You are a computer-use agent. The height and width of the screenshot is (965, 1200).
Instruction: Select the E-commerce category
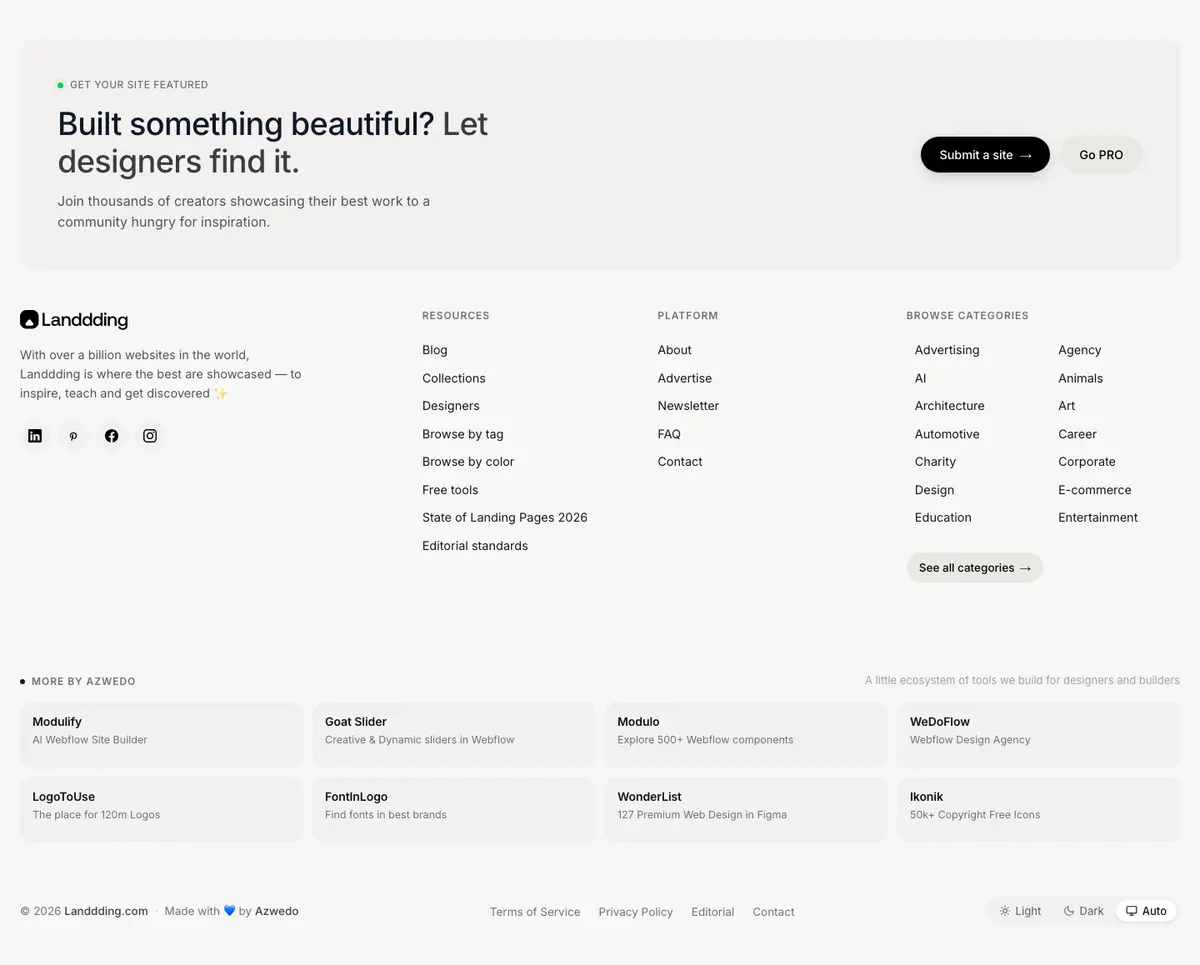pyautogui.click(x=1095, y=490)
